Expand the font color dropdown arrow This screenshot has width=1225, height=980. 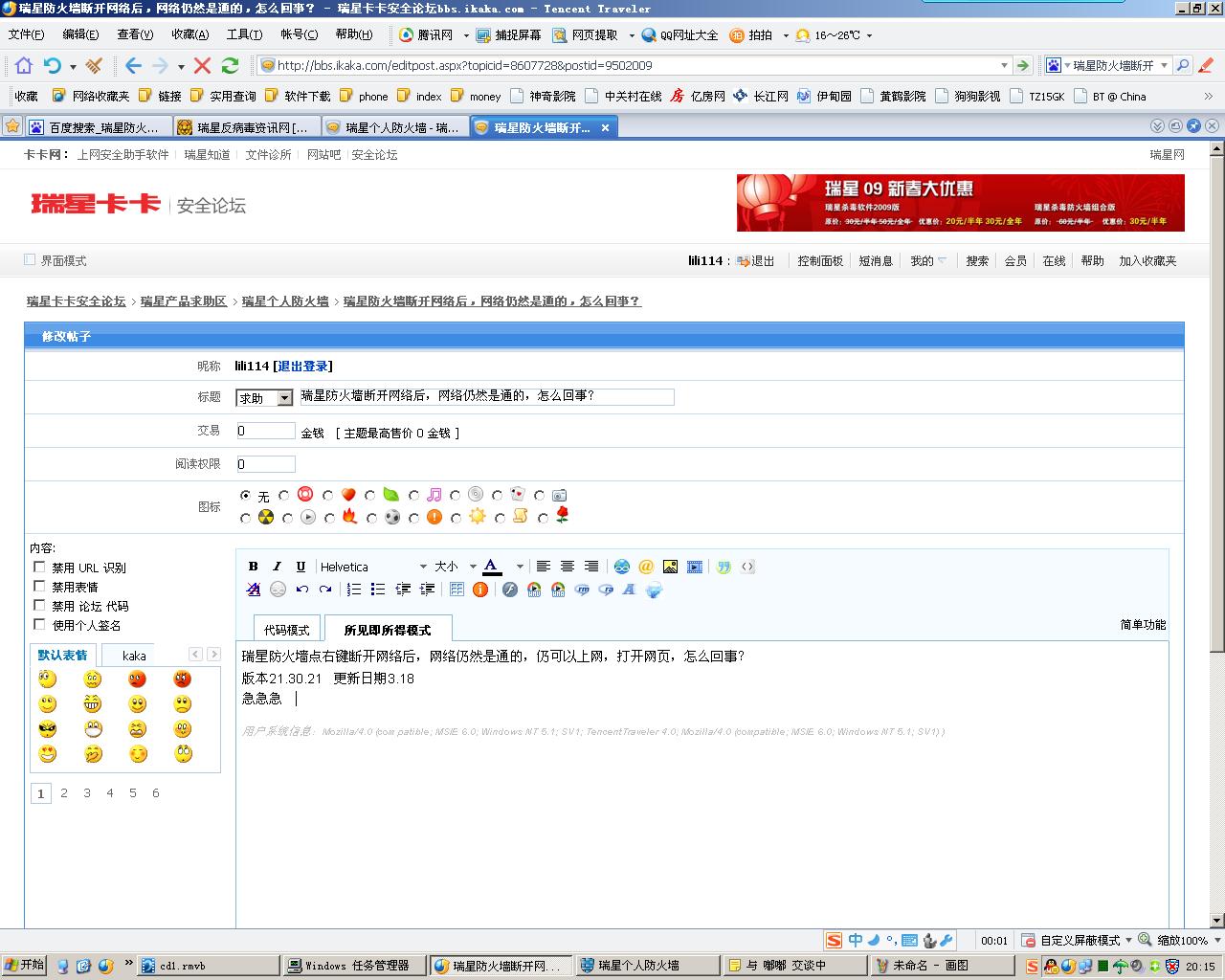click(520, 567)
